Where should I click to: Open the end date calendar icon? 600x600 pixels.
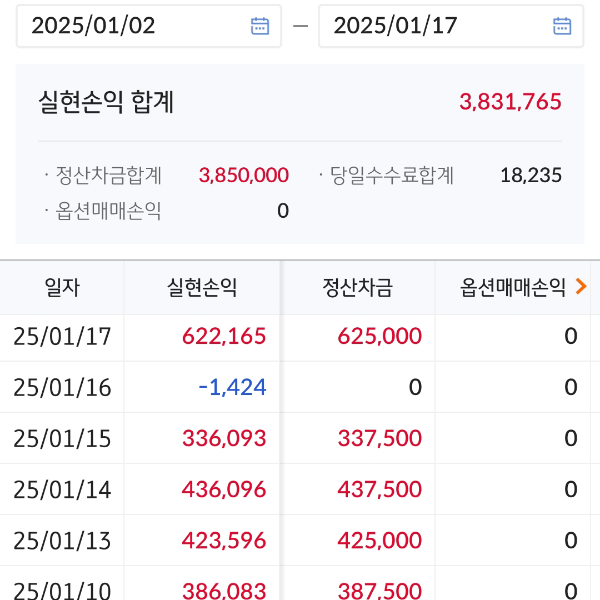(562, 26)
